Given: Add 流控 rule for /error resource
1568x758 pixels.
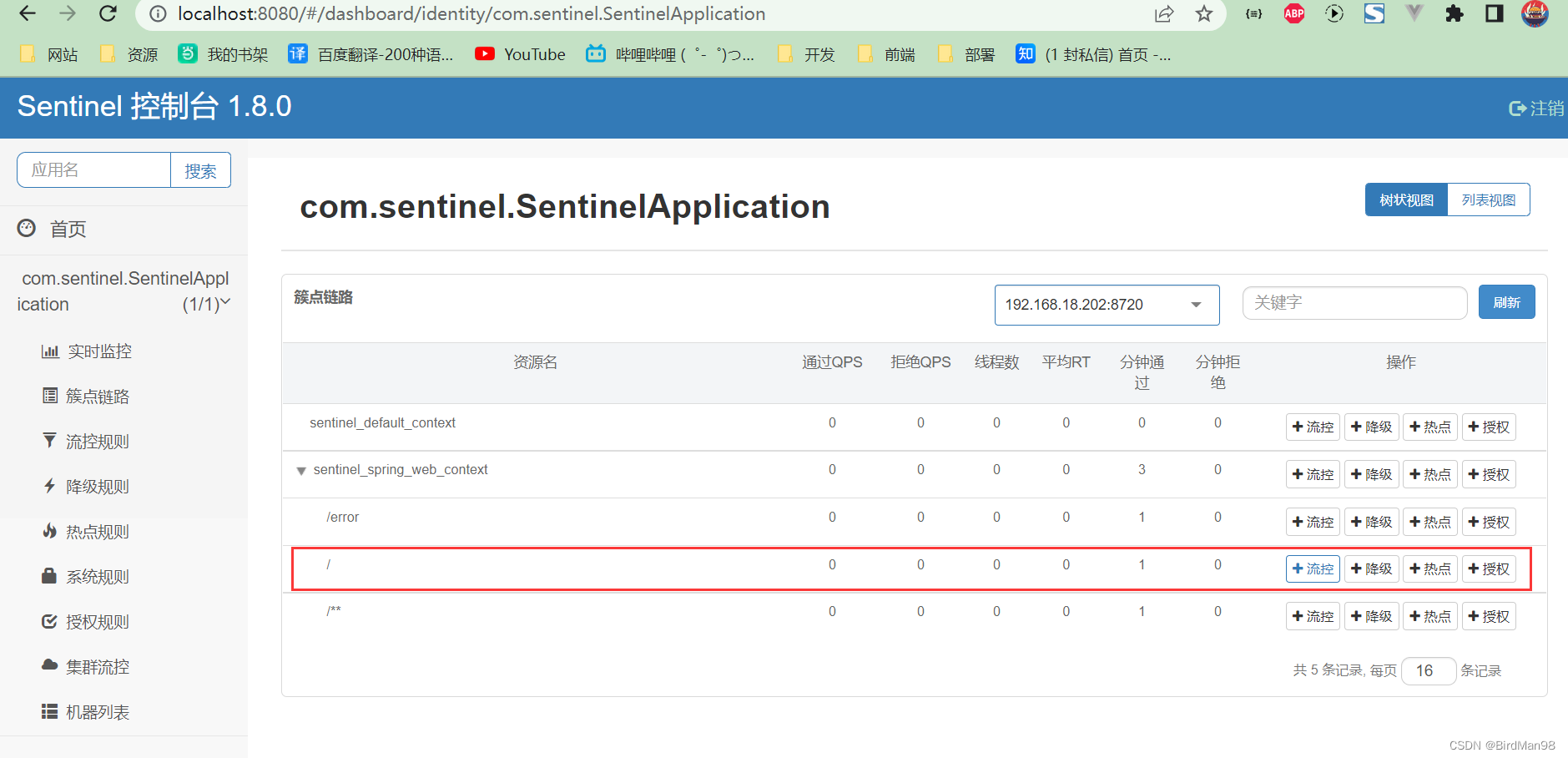Looking at the screenshot, I should [1313, 522].
